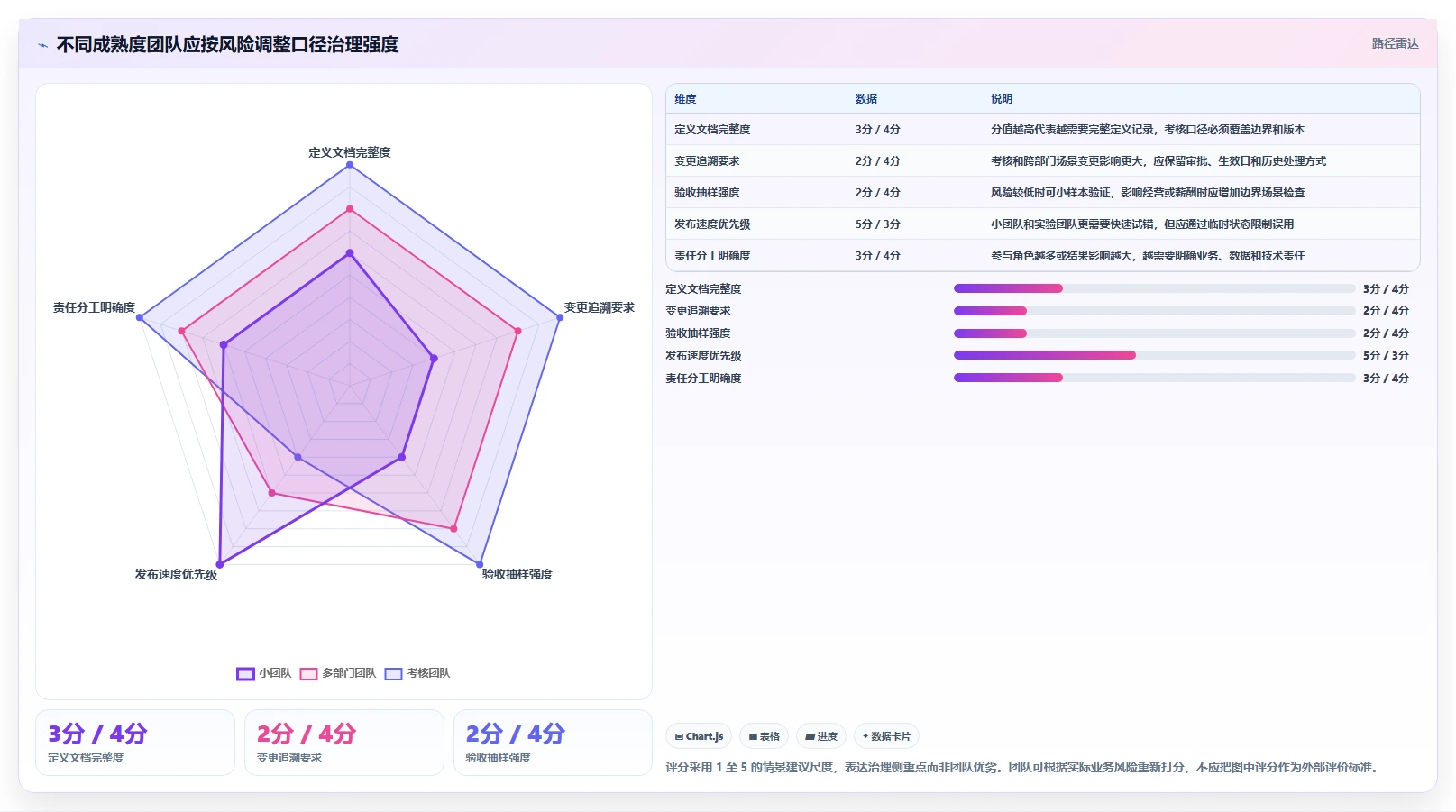1456x812 pixels.
Task: Click description starting 风险较低时可小样本验证
Action: point(1148,193)
